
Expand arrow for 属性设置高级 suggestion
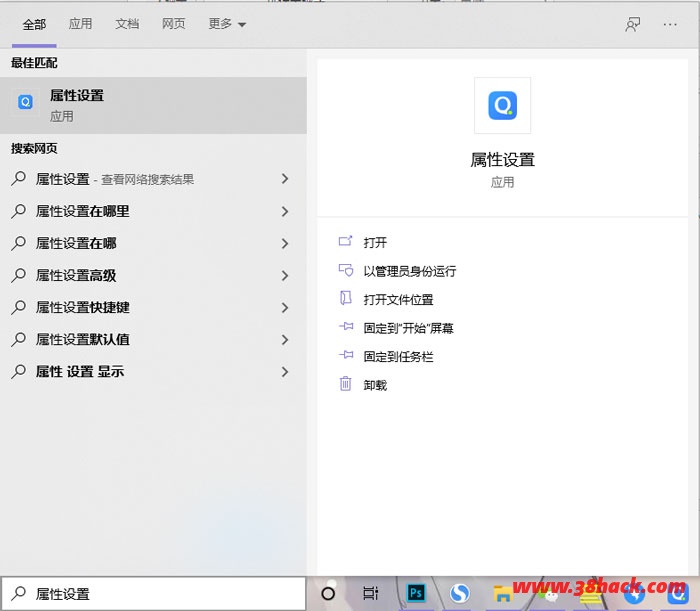coord(285,275)
